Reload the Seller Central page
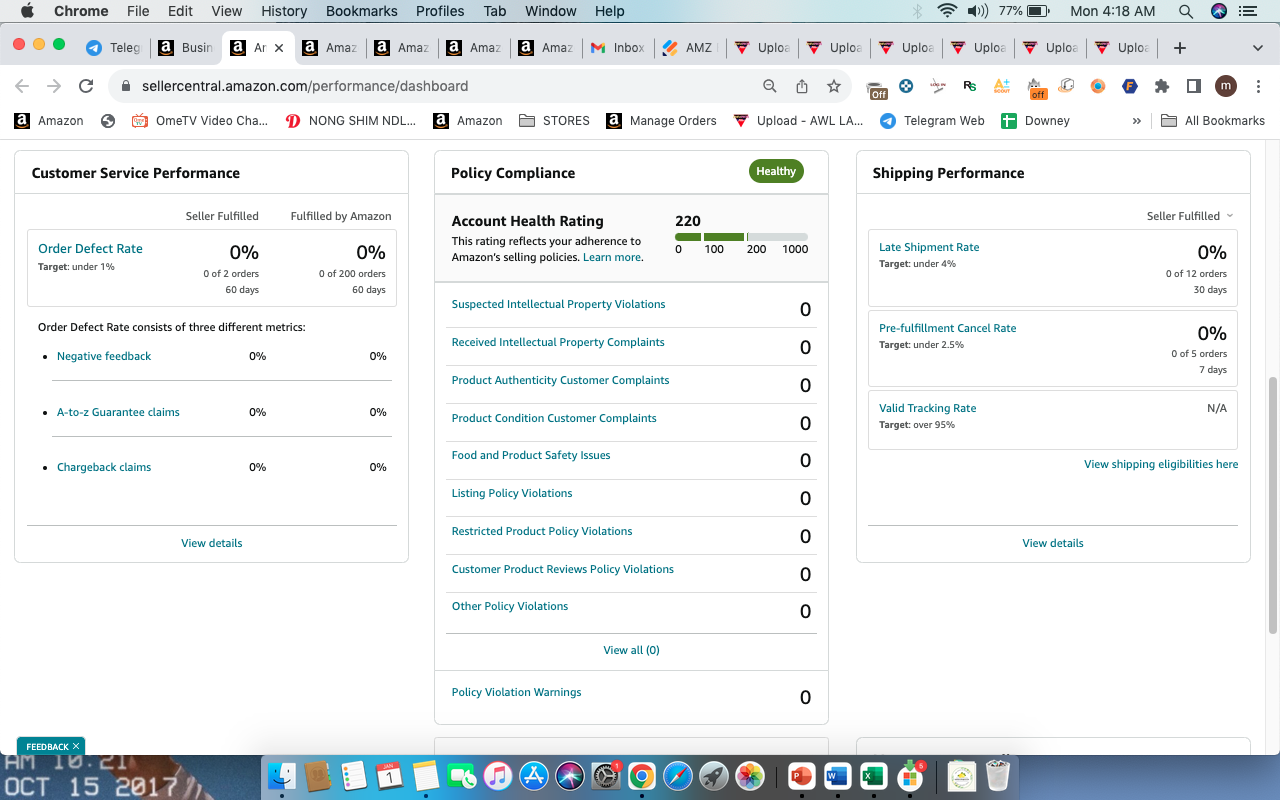The image size is (1280, 800). (86, 86)
